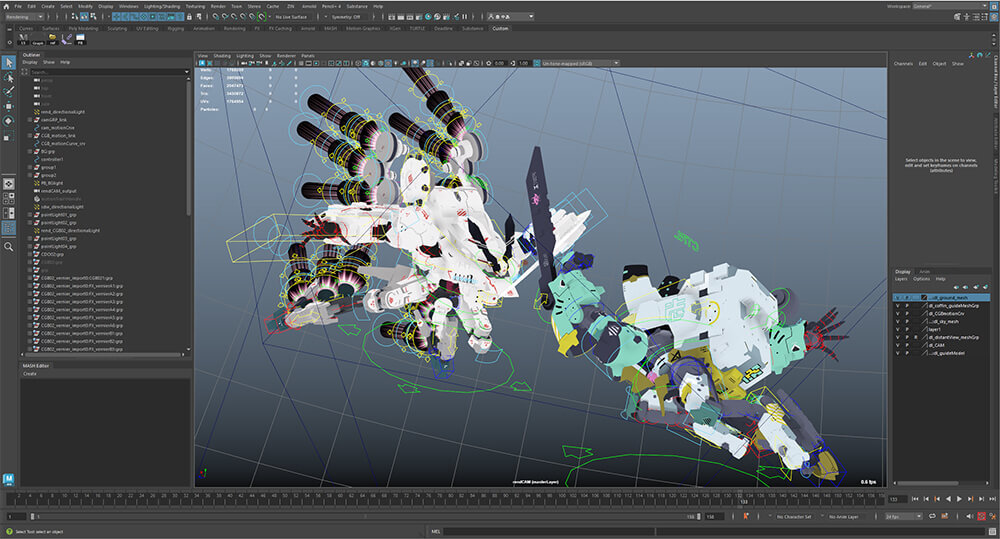Click the layer editor horizontal scrollbar
1000x539 pixels.
pyautogui.click(x=928, y=484)
